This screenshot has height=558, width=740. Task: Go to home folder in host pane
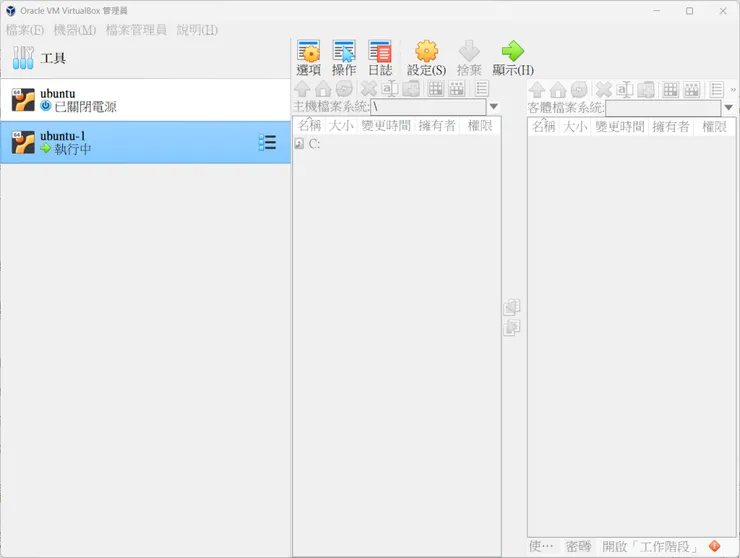[323, 89]
